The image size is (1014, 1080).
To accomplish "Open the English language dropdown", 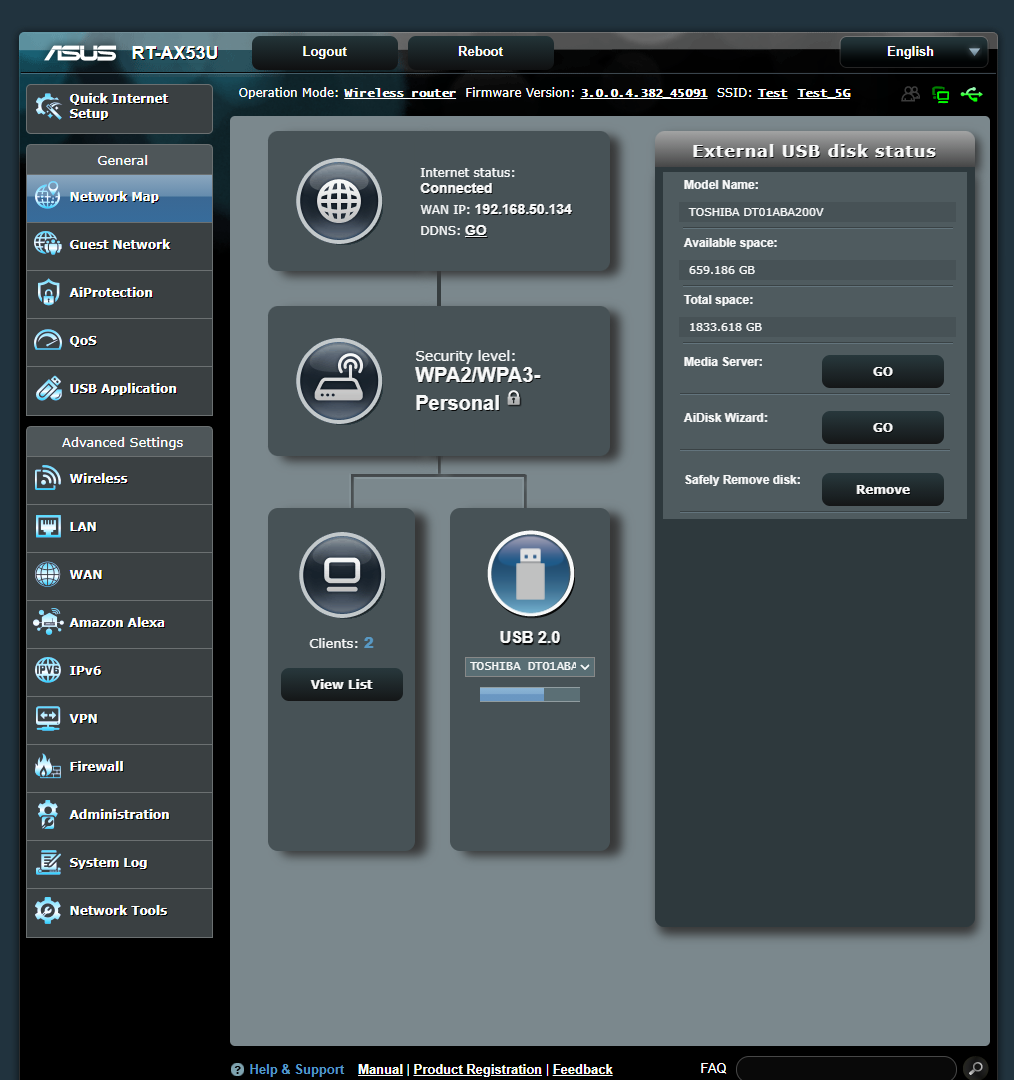I will pos(913,51).
